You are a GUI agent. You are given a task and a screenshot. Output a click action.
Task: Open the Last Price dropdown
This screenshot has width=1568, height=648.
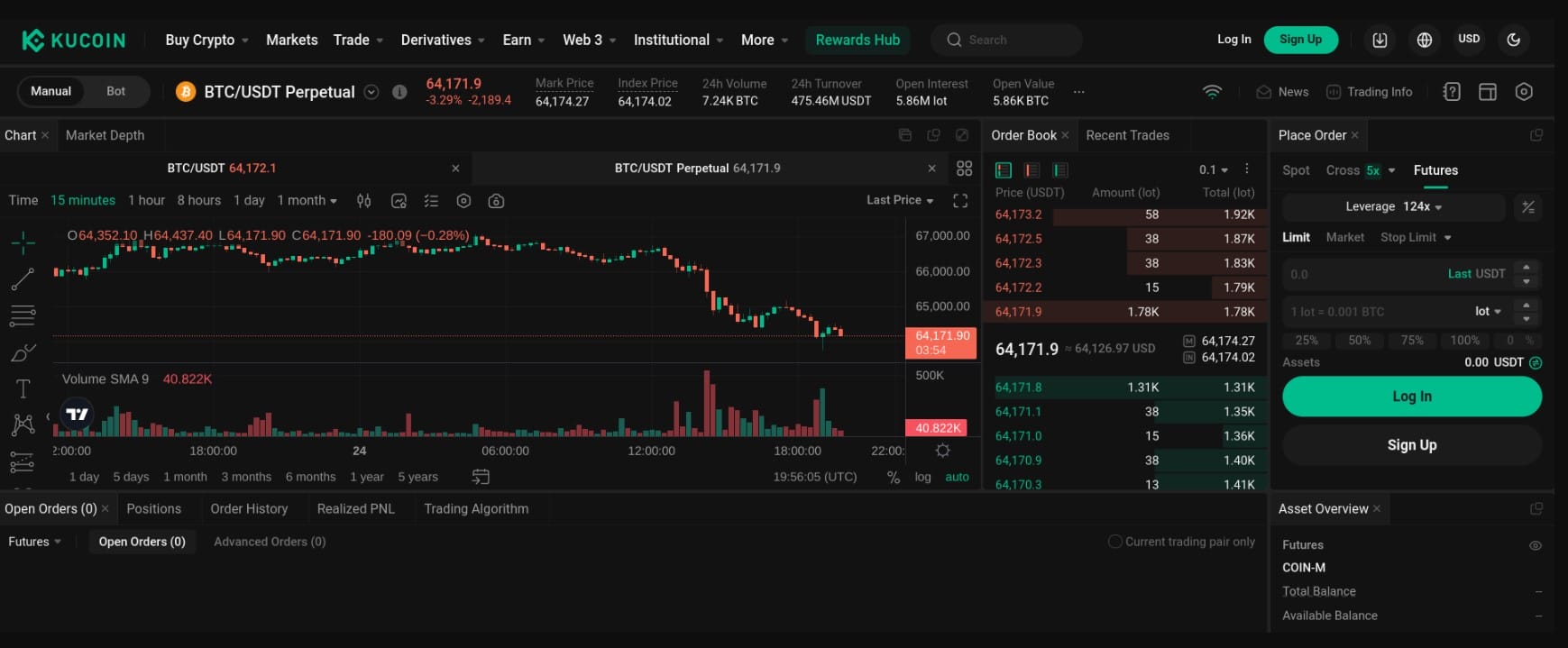pos(900,200)
